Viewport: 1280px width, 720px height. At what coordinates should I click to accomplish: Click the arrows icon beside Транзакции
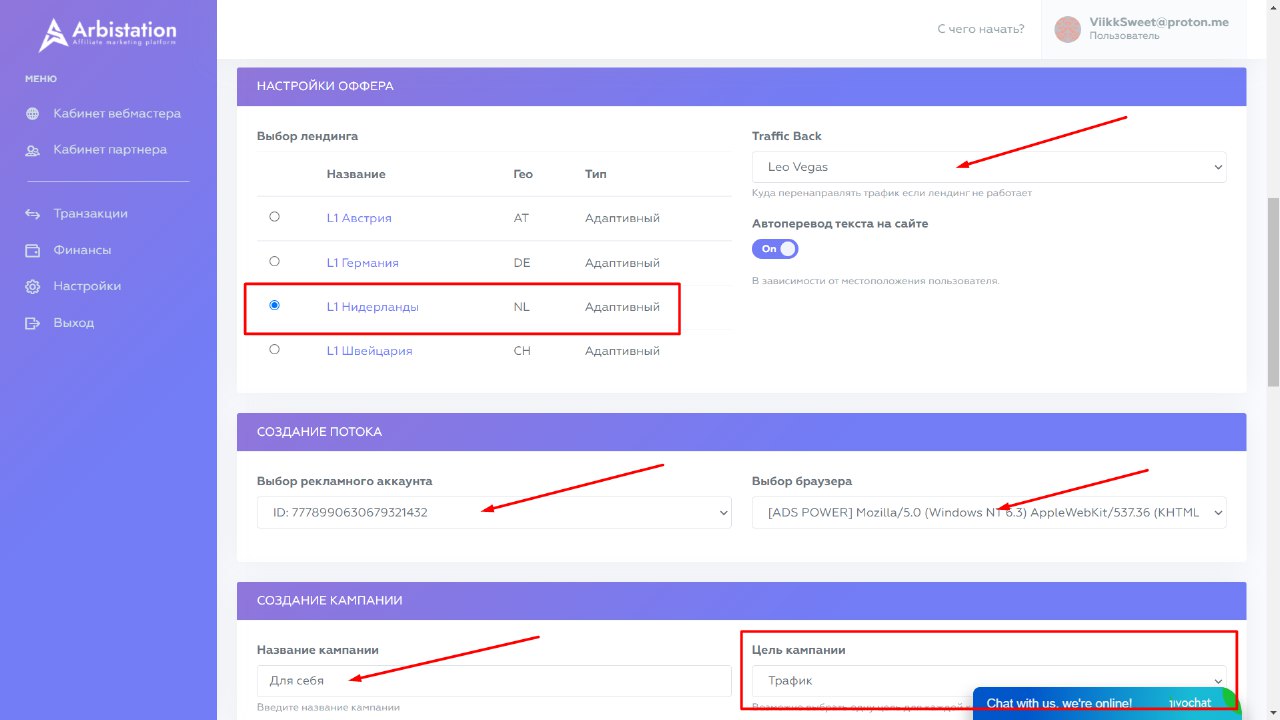pyautogui.click(x=33, y=214)
